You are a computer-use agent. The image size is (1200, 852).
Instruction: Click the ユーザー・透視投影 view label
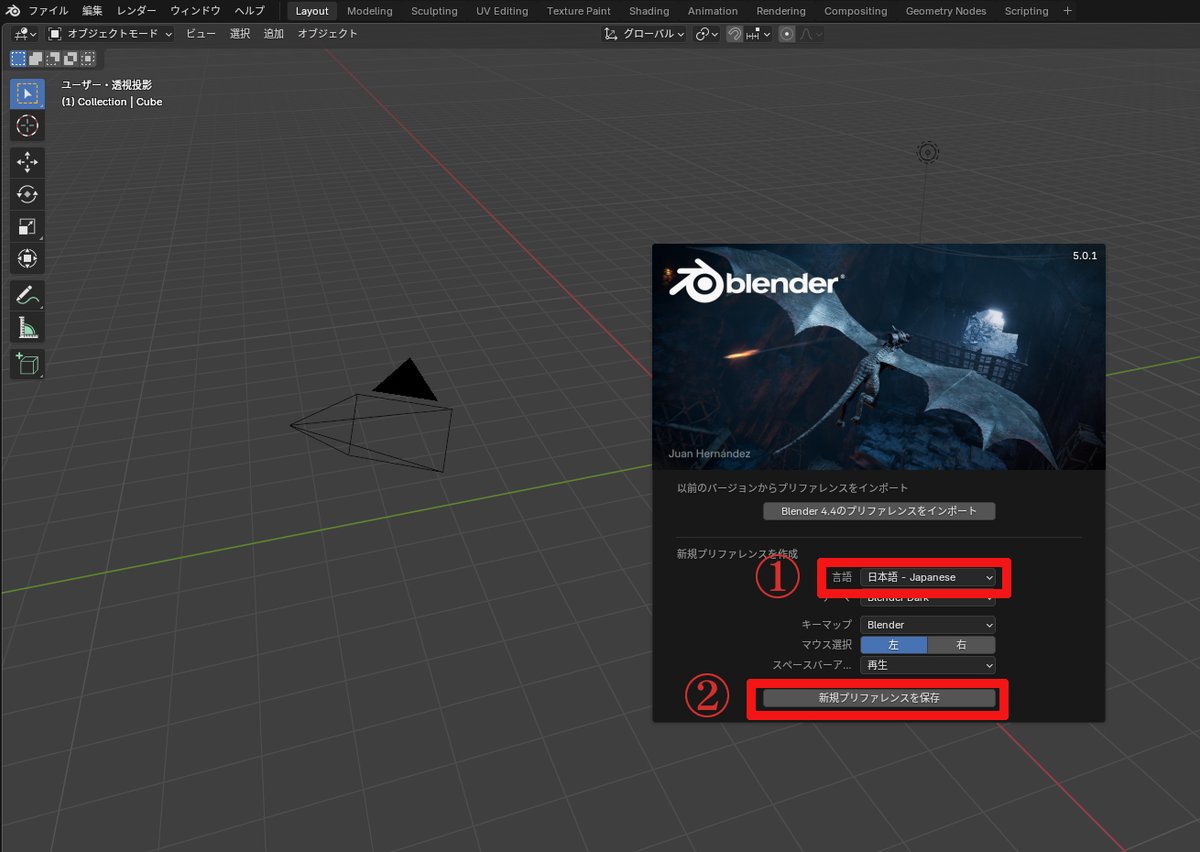[107, 85]
